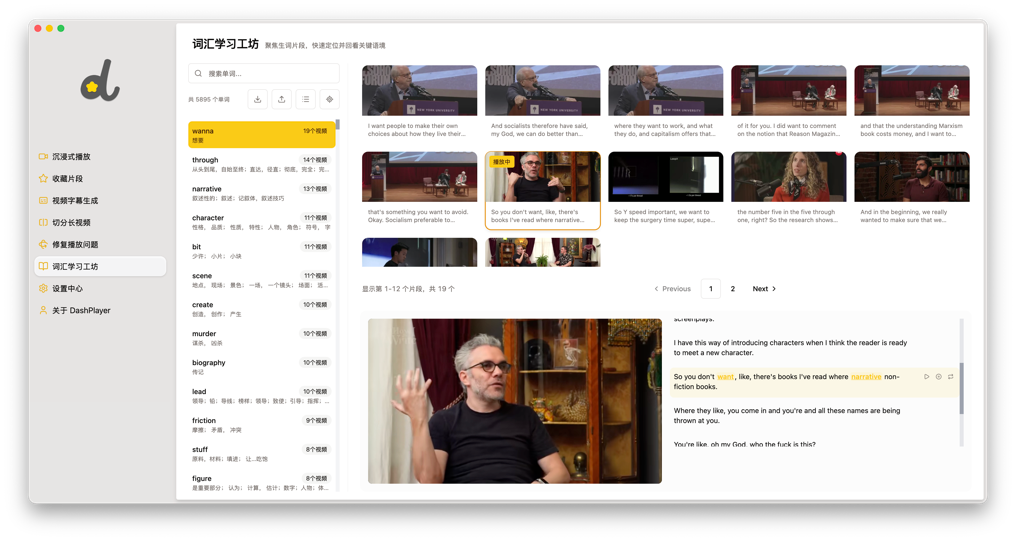The image size is (1016, 541).
Task: Select the word 'friction' in the list
Action: [x=262, y=425]
